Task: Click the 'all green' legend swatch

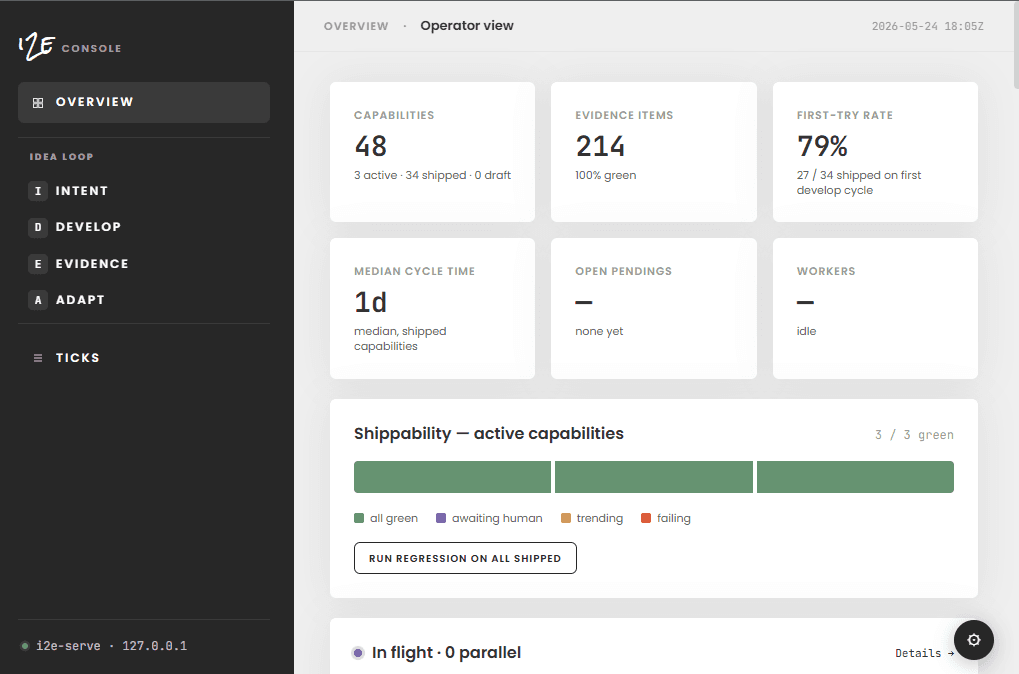Action: 359,518
